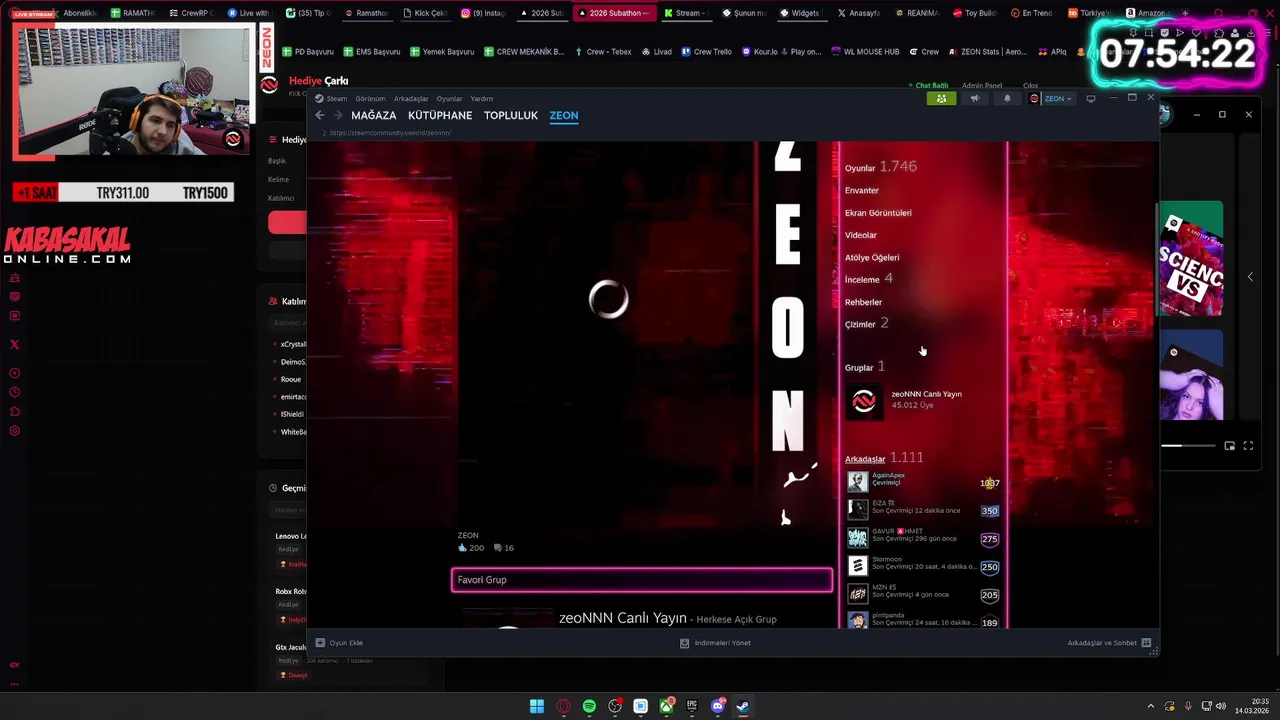Open zeoNNN Canlı Yayın group in sidebar
1280x720 pixels.
(926, 394)
